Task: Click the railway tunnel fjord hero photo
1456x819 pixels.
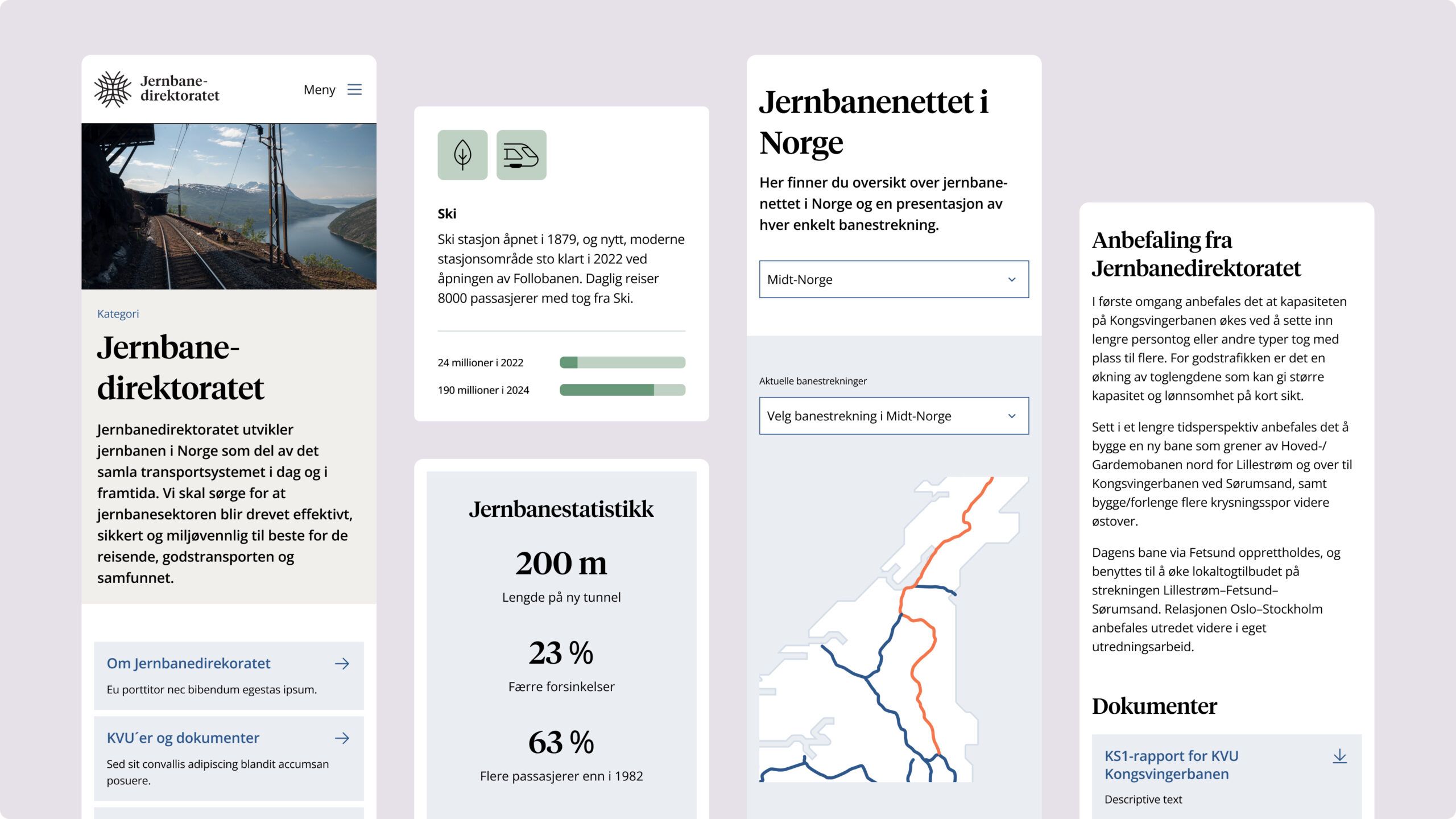Action: pos(229,206)
